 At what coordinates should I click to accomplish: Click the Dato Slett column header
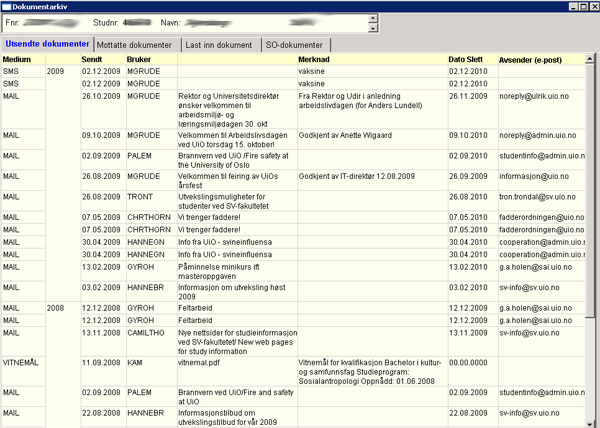(x=473, y=59)
